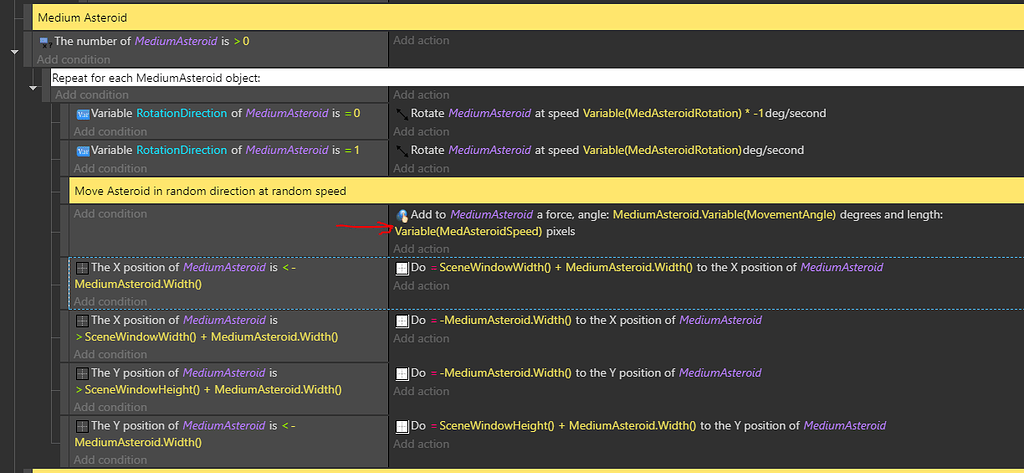This screenshot has height=473, width=1024.
Task: Click rotate icon in the * -1 deg/second action
Action: [402, 114]
